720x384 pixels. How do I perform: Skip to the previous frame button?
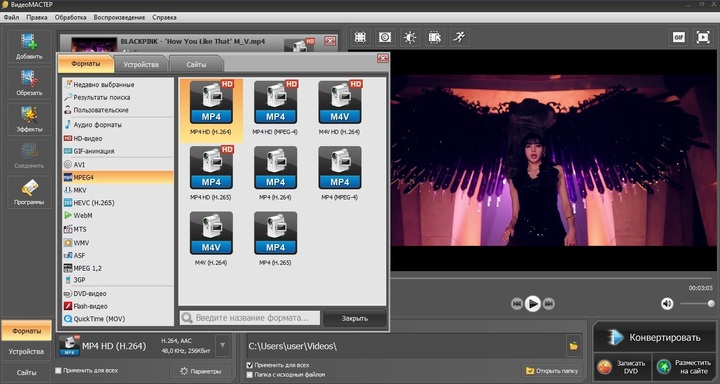click(x=517, y=304)
